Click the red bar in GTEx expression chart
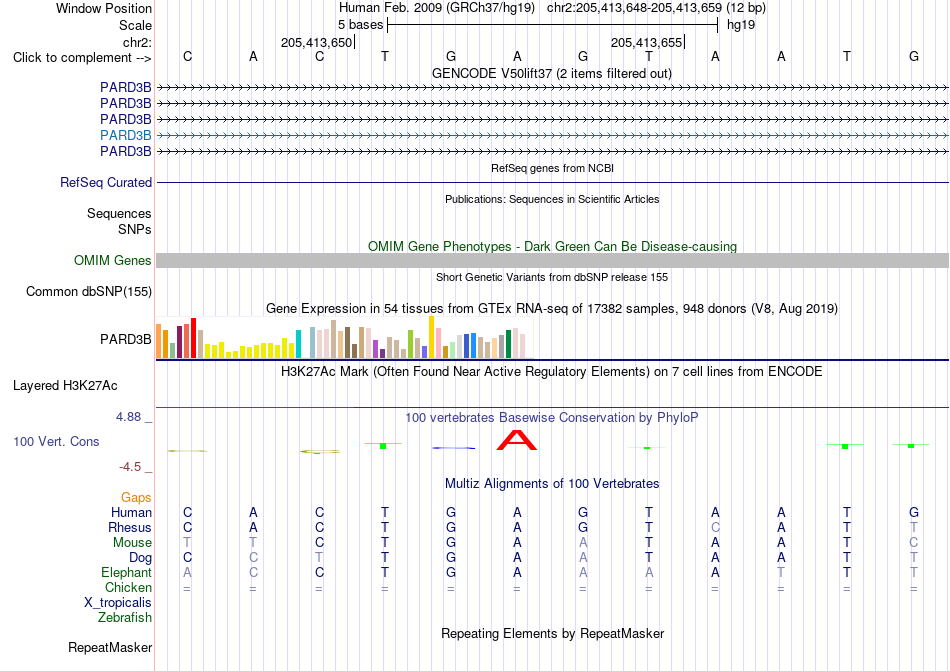The width and height of the screenshot is (950, 671). [193, 338]
